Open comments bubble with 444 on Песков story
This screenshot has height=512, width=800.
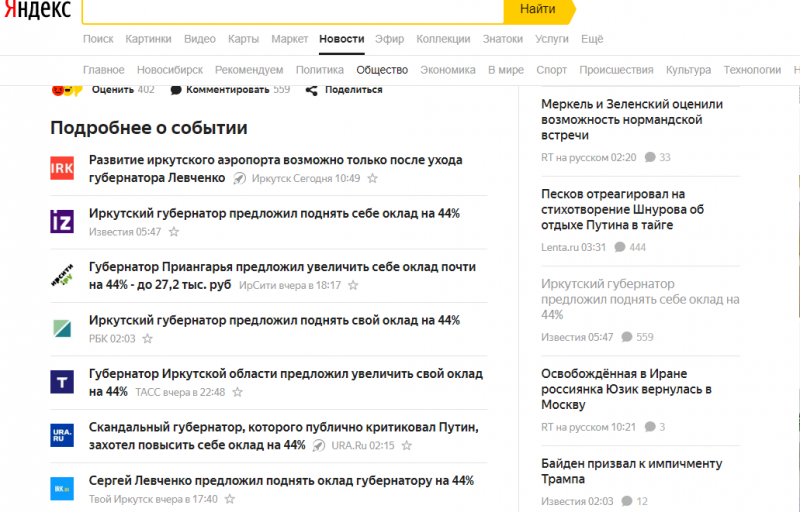[620, 247]
